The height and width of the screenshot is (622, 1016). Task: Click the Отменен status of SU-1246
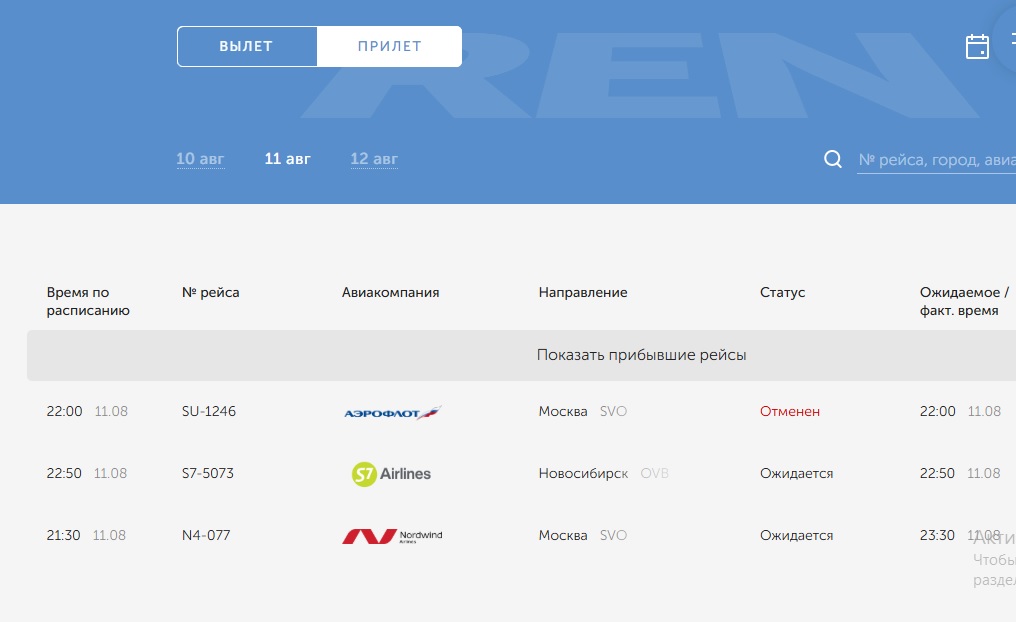click(x=790, y=411)
